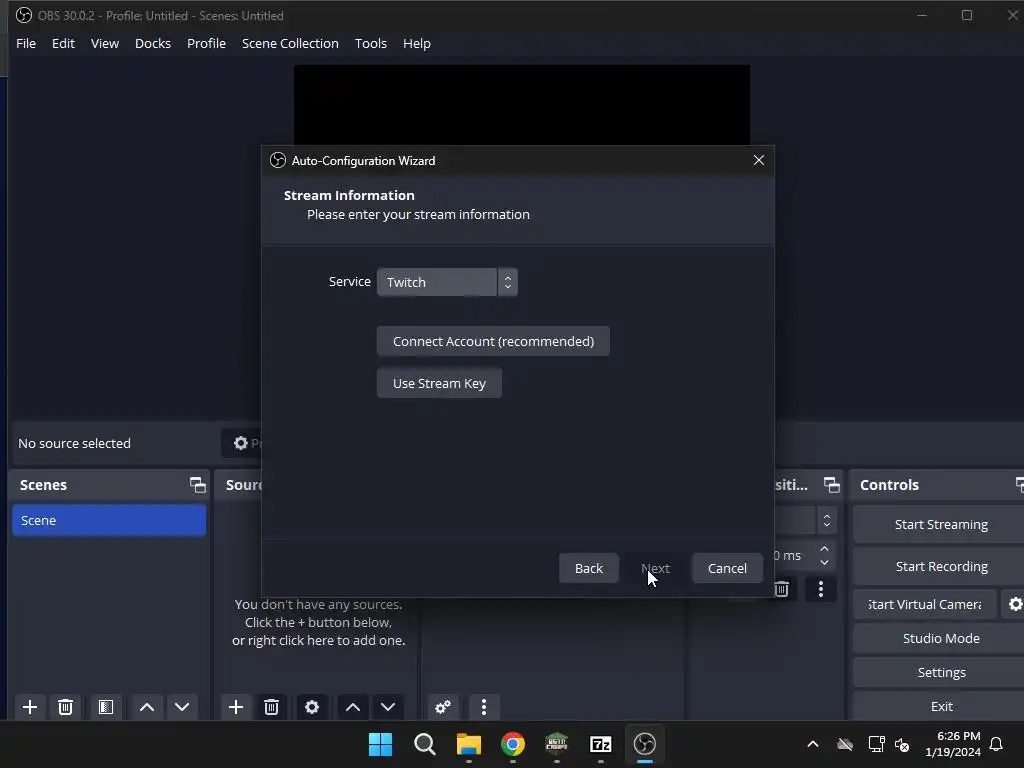The height and width of the screenshot is (768, 1024).
Task: Open the File menu
Action: [x=26, y=43]
